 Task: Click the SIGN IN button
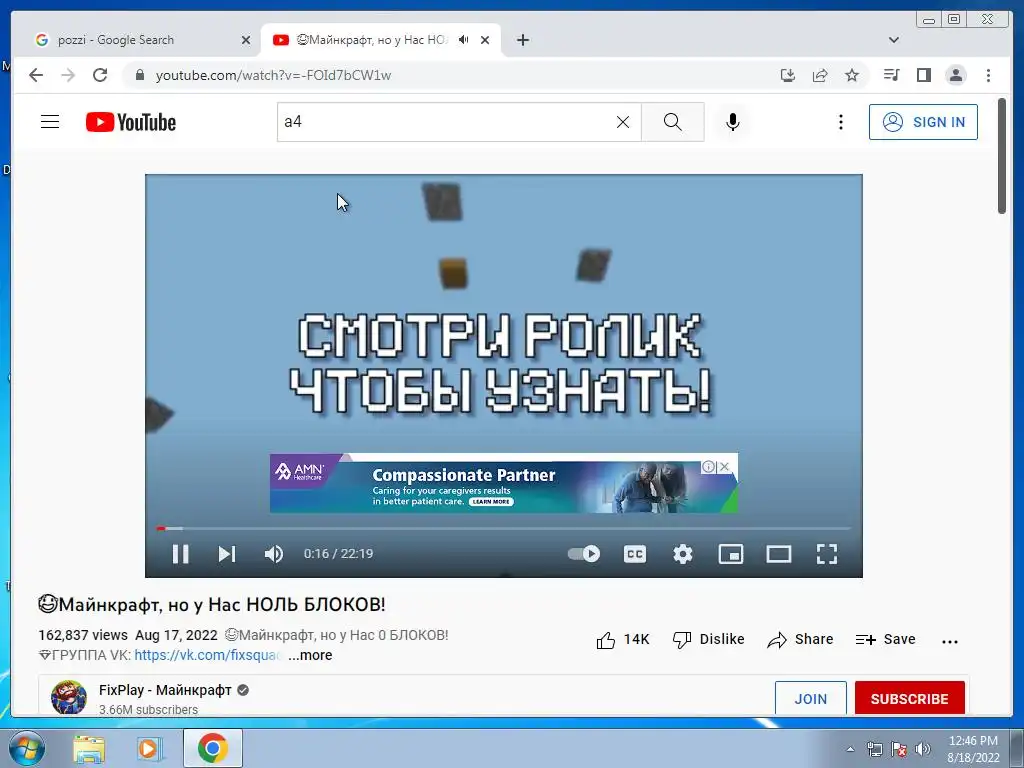pyautogui.click(x=923, y=122)
